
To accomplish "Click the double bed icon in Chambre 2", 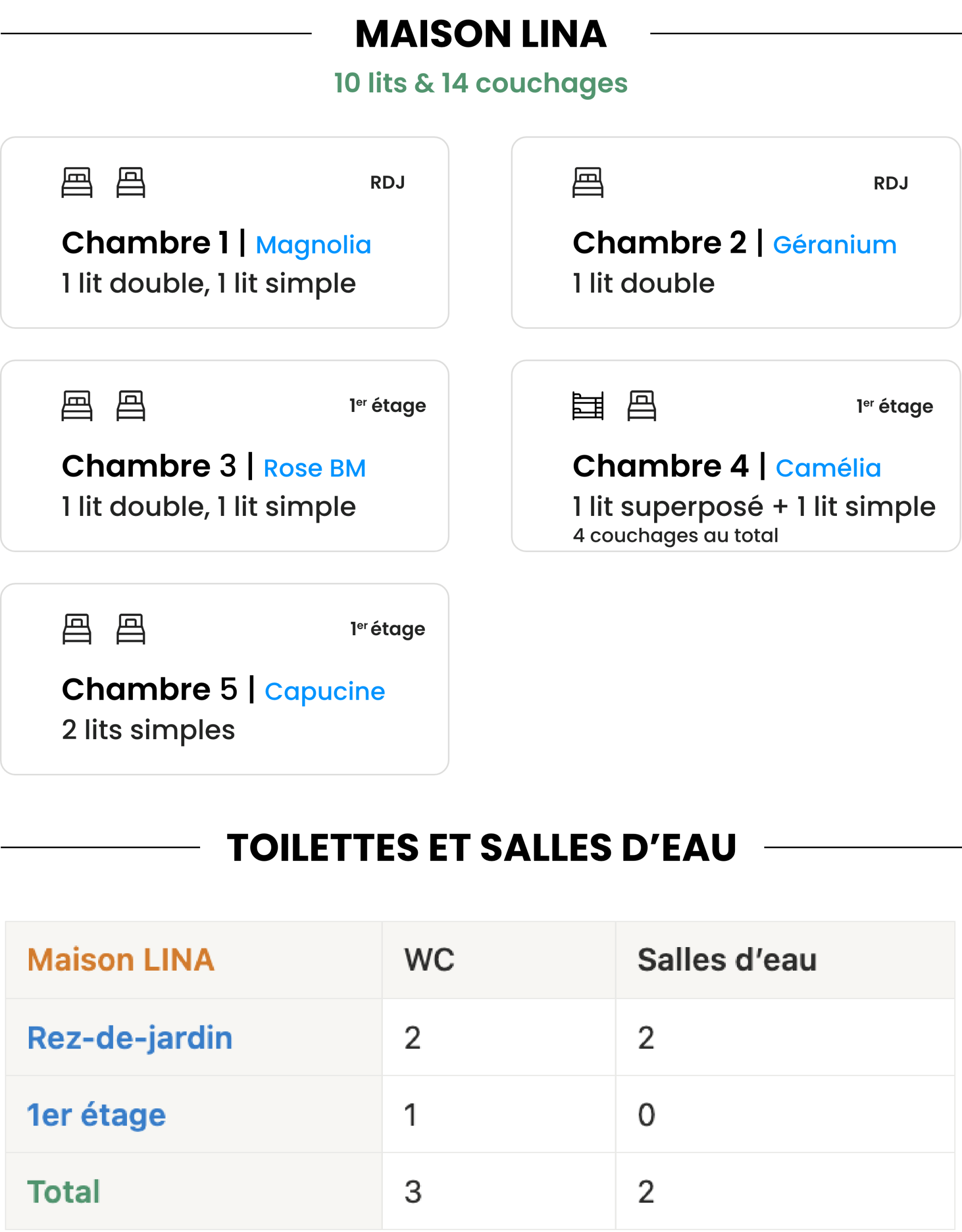I will click(x=588, y=182).
